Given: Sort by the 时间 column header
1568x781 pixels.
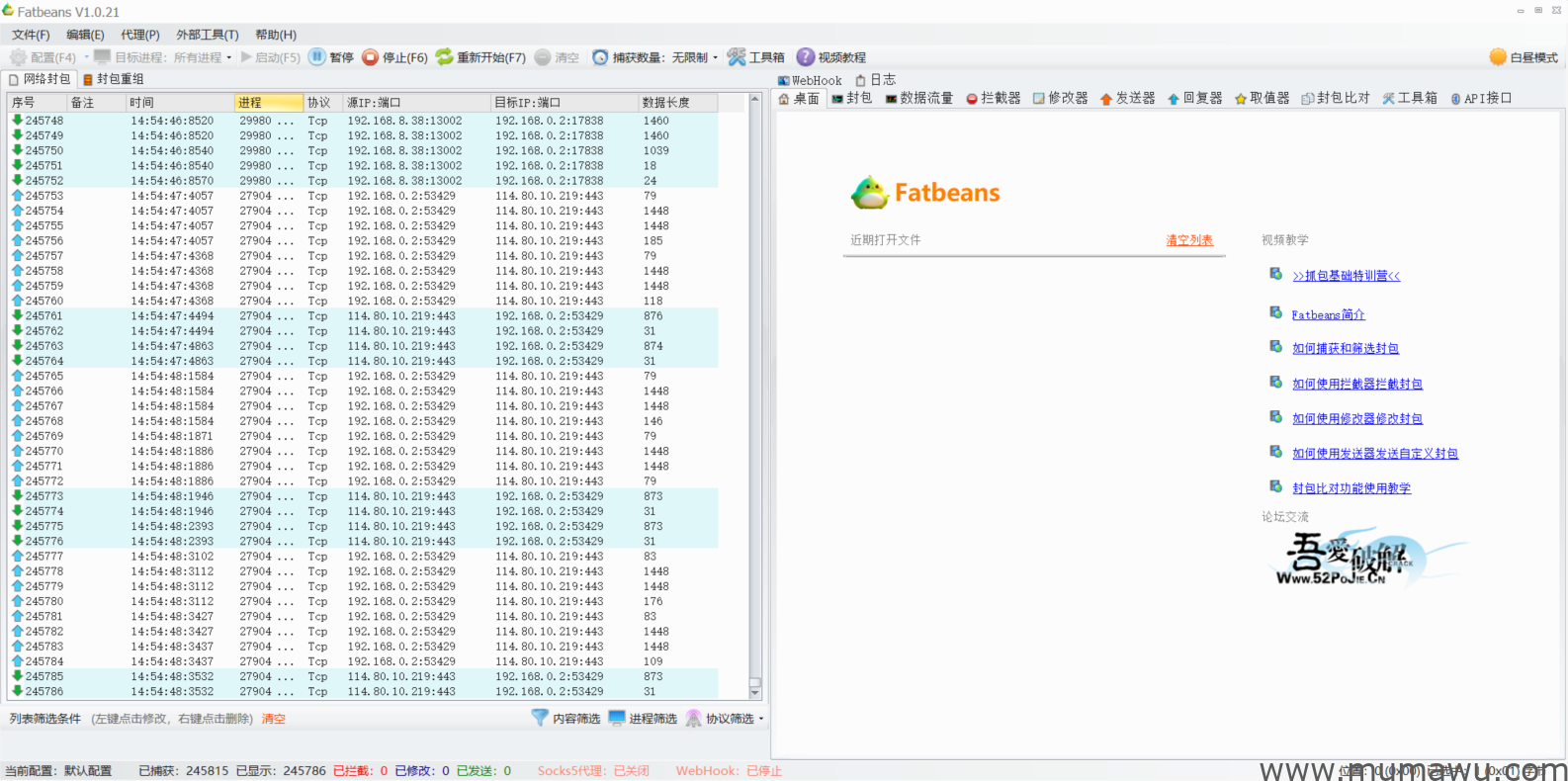Looking at the screenshot, I should pos(180,102).
